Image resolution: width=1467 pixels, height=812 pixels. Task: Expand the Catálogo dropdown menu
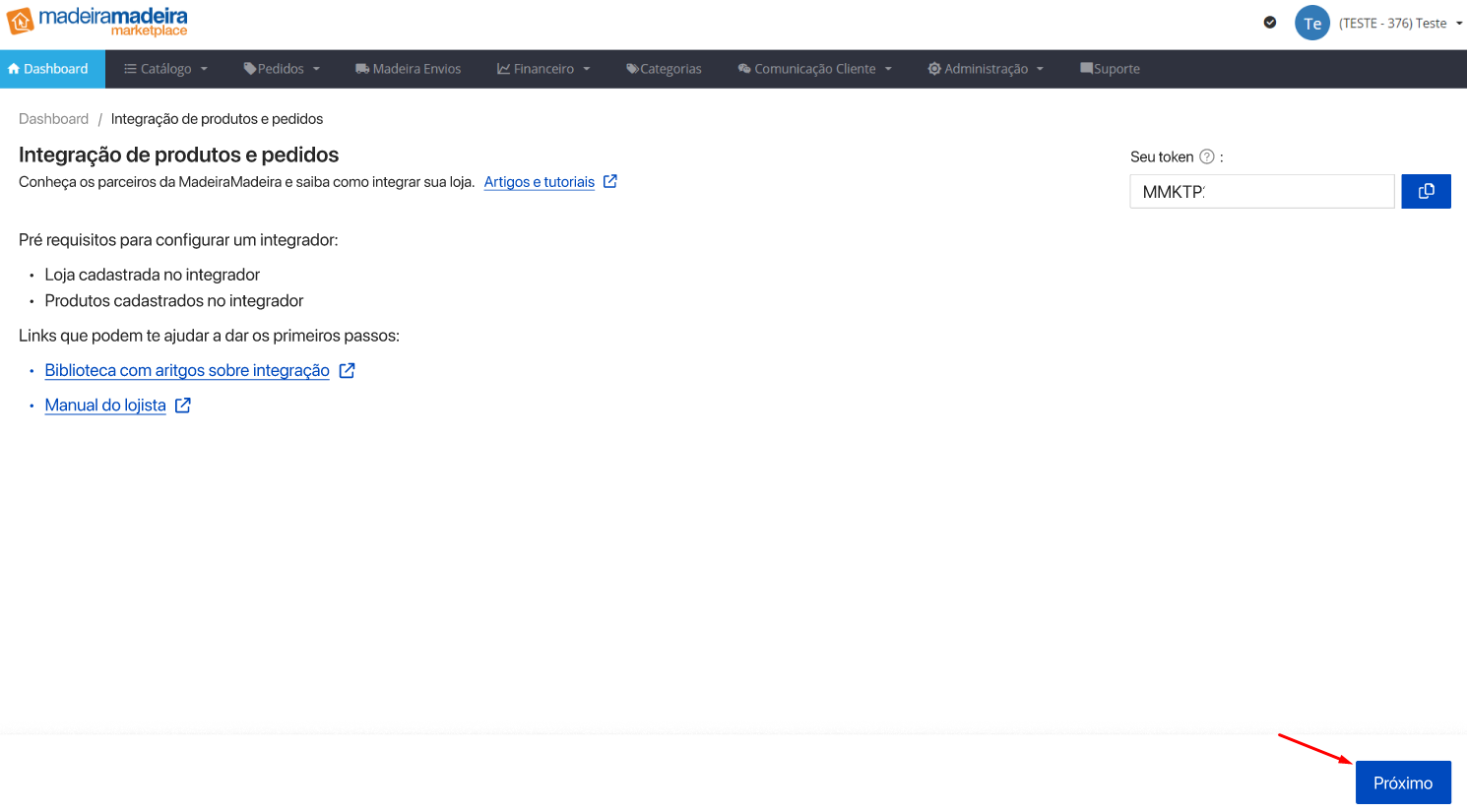pyautogui.click(x=165, y=69)
